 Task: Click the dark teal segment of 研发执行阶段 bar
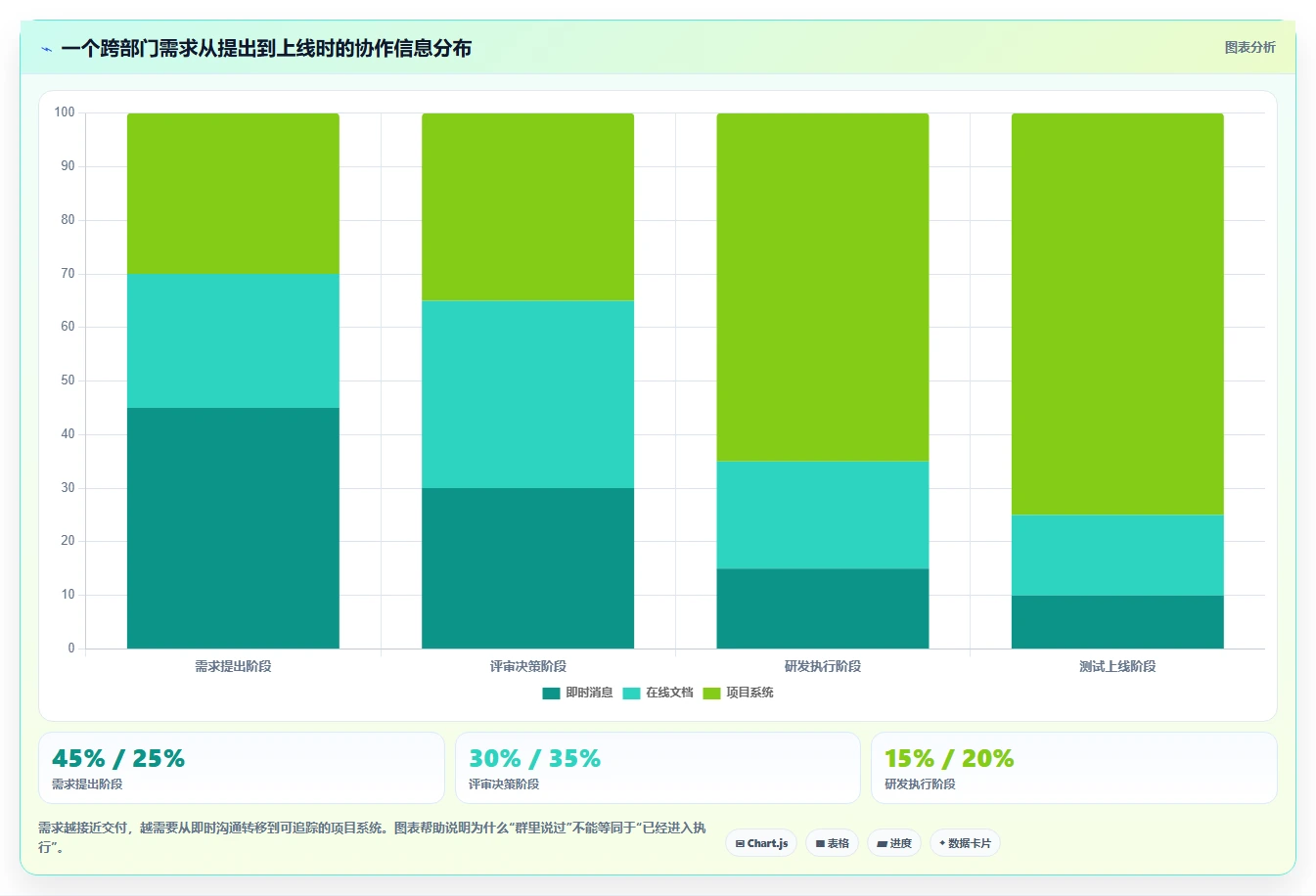[x=823, y=608]
